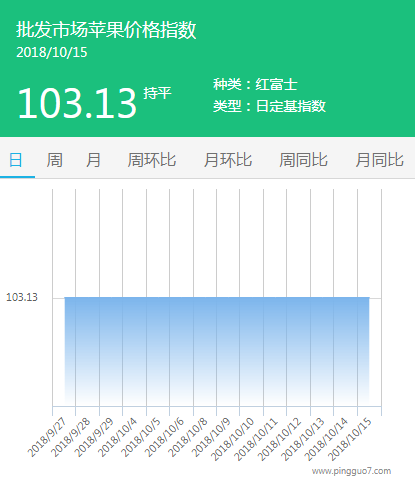Click the x-axis label 2018/10/9
Image resolution: width=415 pixels, height=483 pixels.
[x=212, y=437]
